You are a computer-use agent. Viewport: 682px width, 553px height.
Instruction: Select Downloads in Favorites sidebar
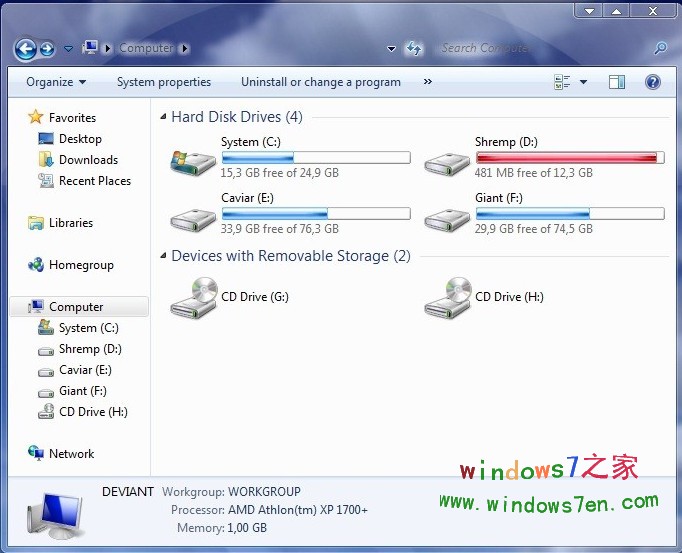click(x=88, y=160)
